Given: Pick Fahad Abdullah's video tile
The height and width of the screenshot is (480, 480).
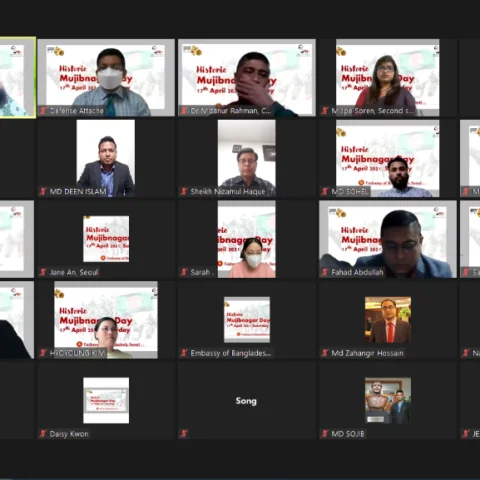Looking at the screenshot, I should tap(388, 239).
